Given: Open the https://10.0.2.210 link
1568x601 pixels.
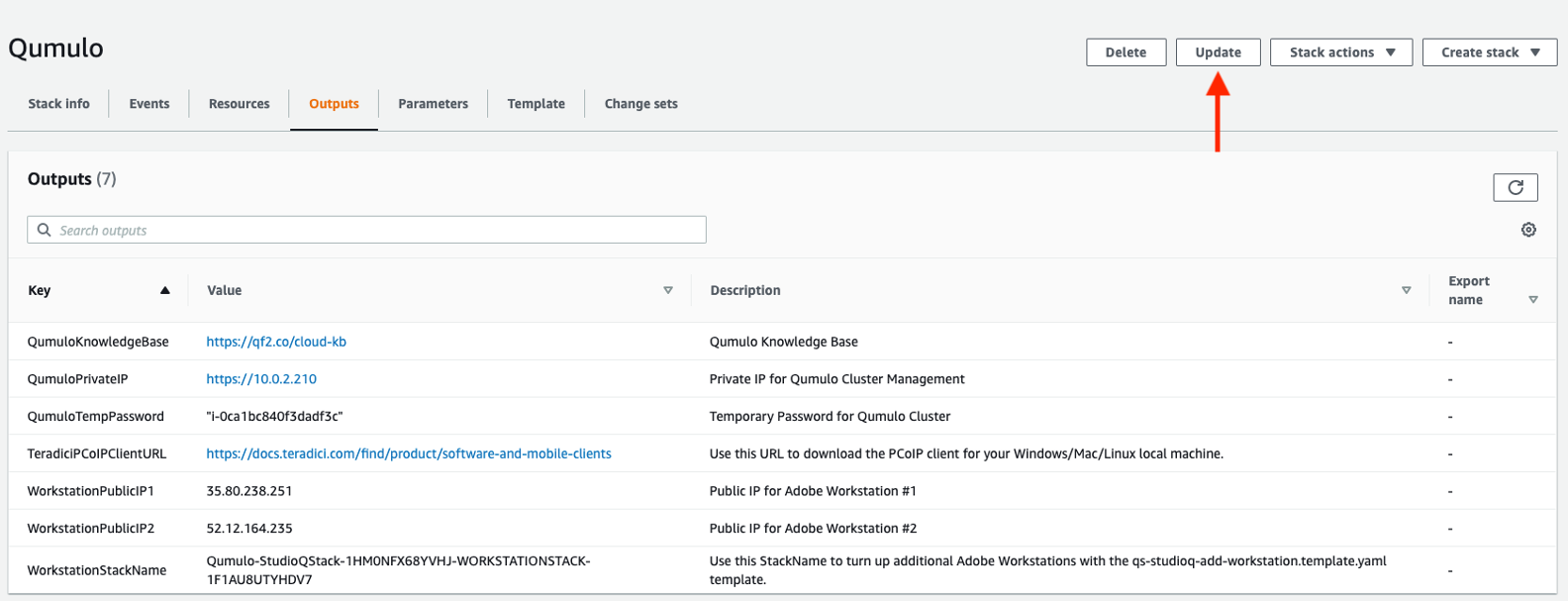Looking at the screenshot, I should pos(261,379).
